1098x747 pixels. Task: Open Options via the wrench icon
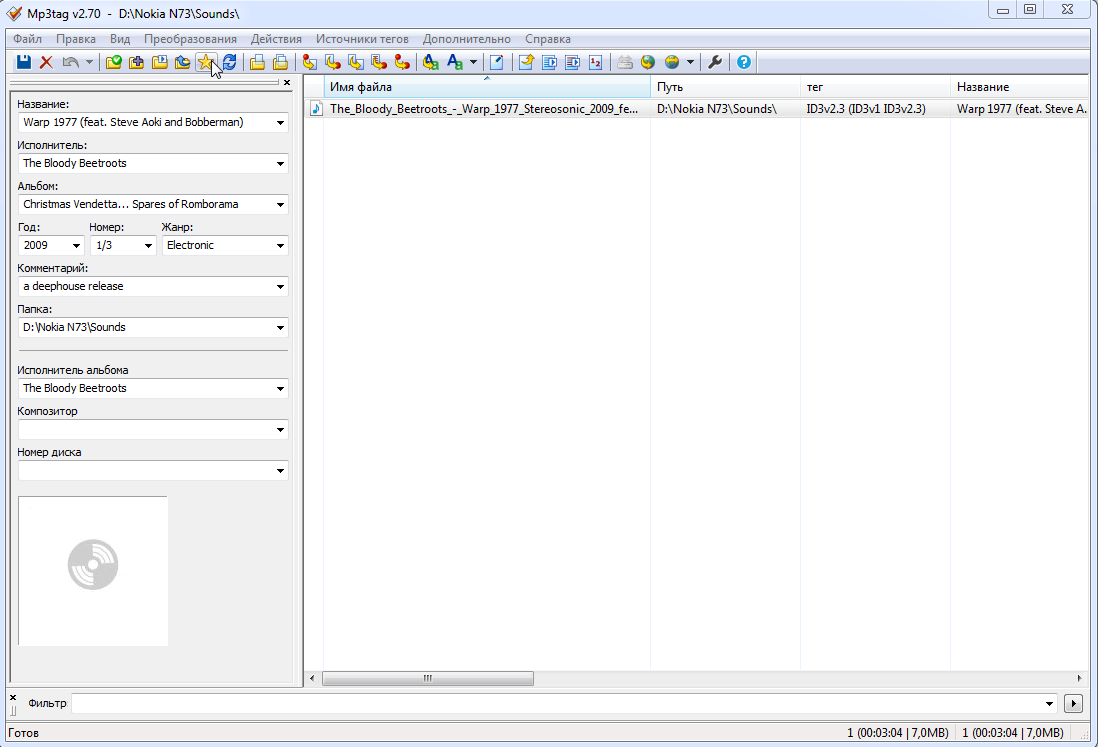[715, 62]
